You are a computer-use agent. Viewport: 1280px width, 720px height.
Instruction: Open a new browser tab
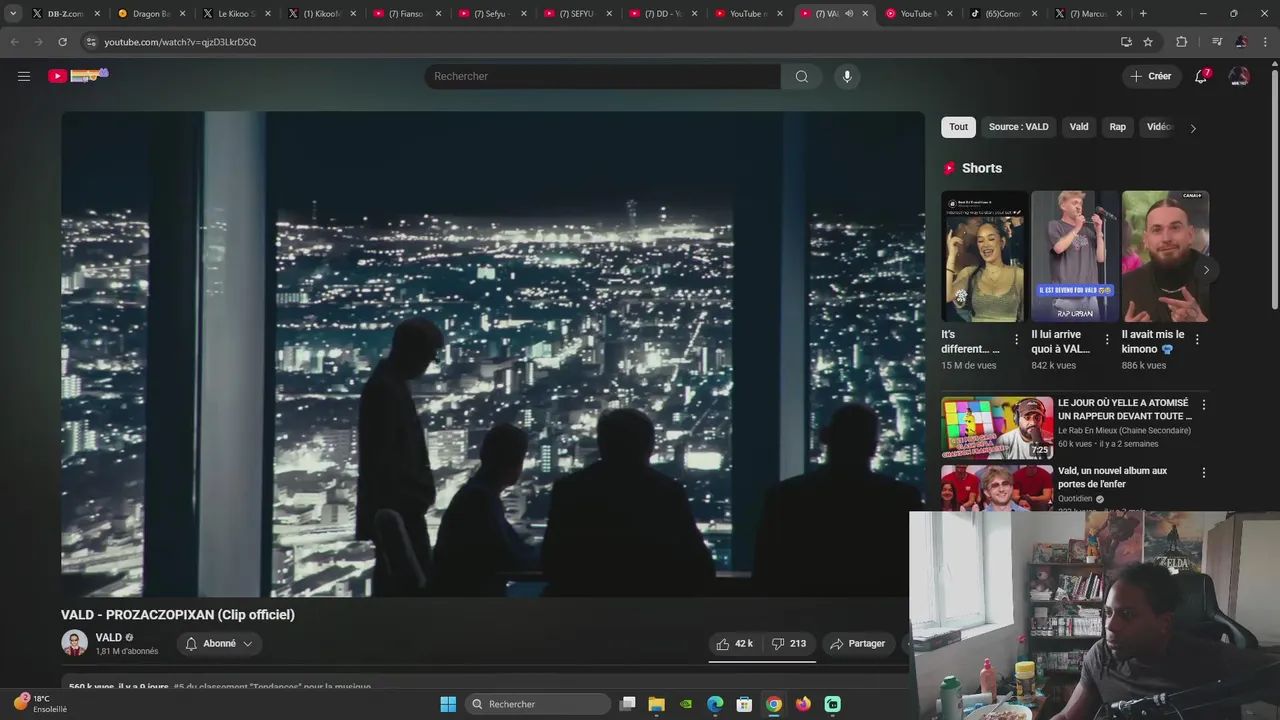pos(1143,14)
